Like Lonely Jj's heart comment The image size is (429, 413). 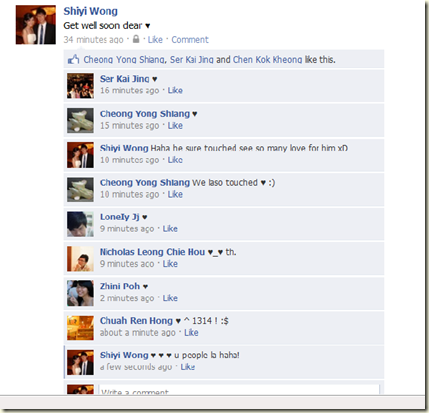170,229
